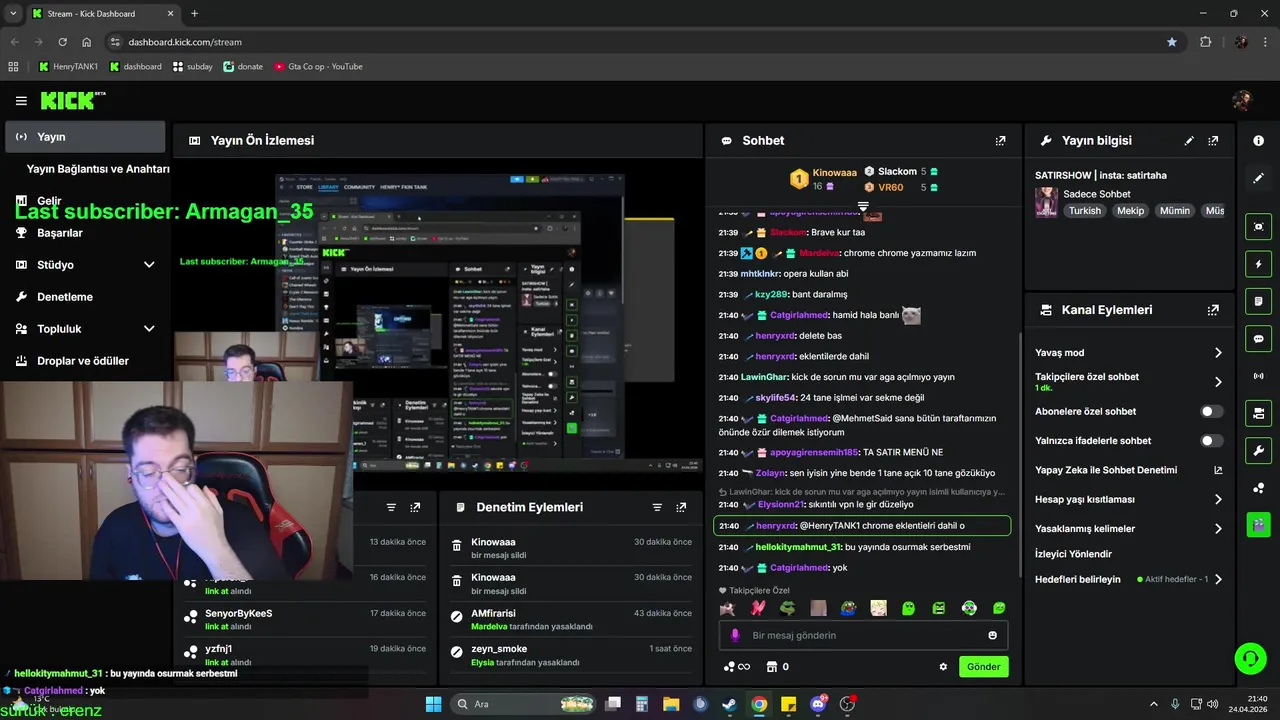Open Yavaş mod settings chevron
1280x720 pixels.
point(1218,353)
